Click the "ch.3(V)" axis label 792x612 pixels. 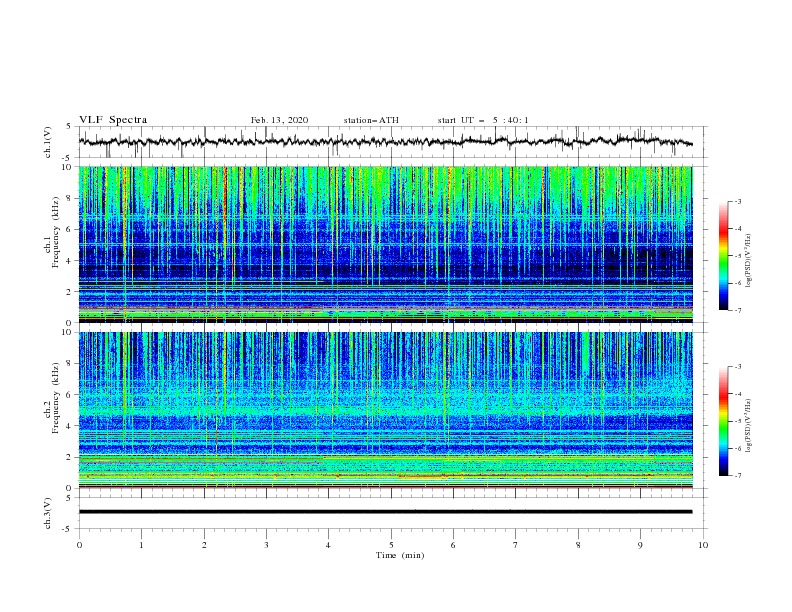click(x=48, y=513)
